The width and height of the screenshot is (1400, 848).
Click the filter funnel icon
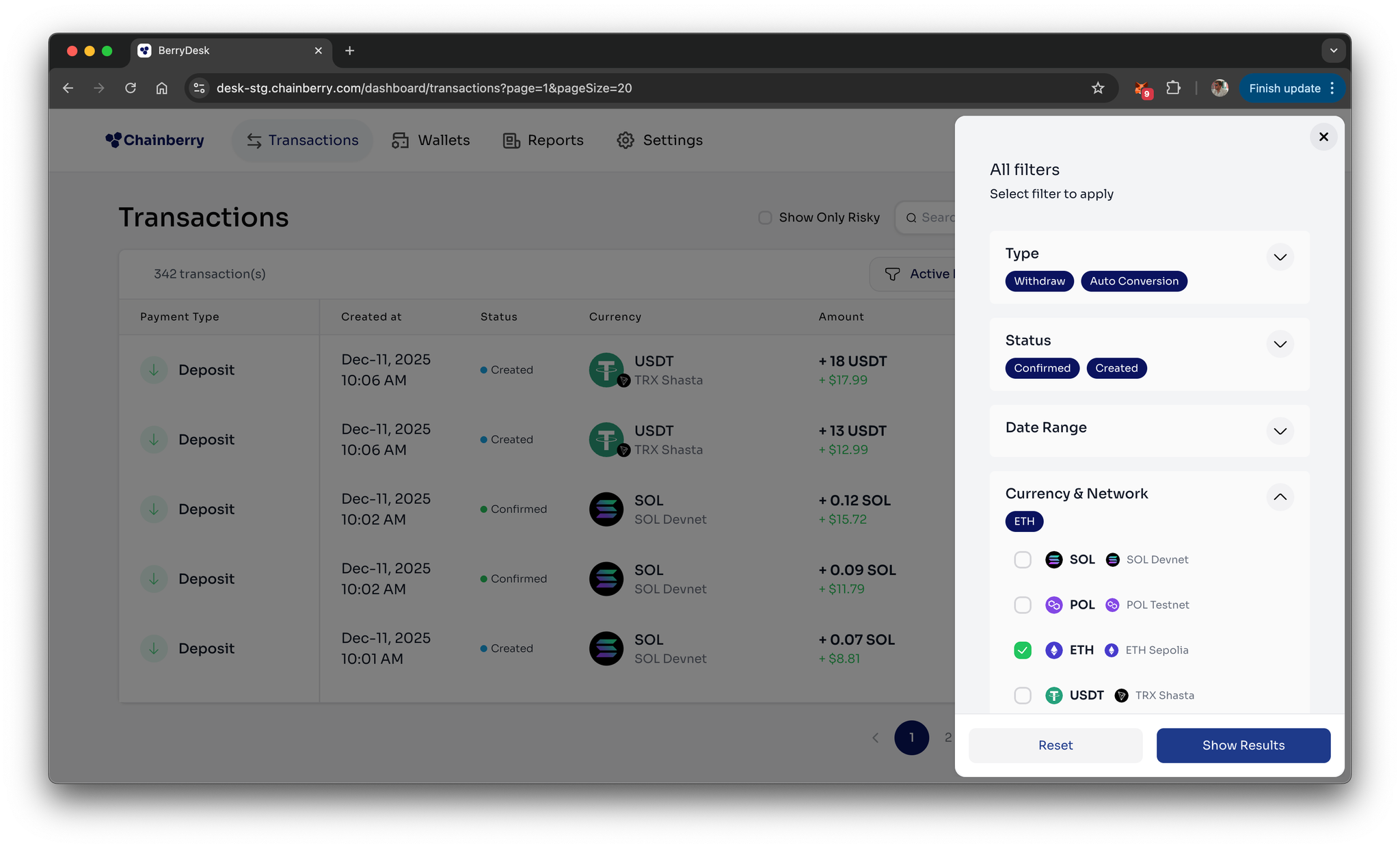[x=892, y=274]
